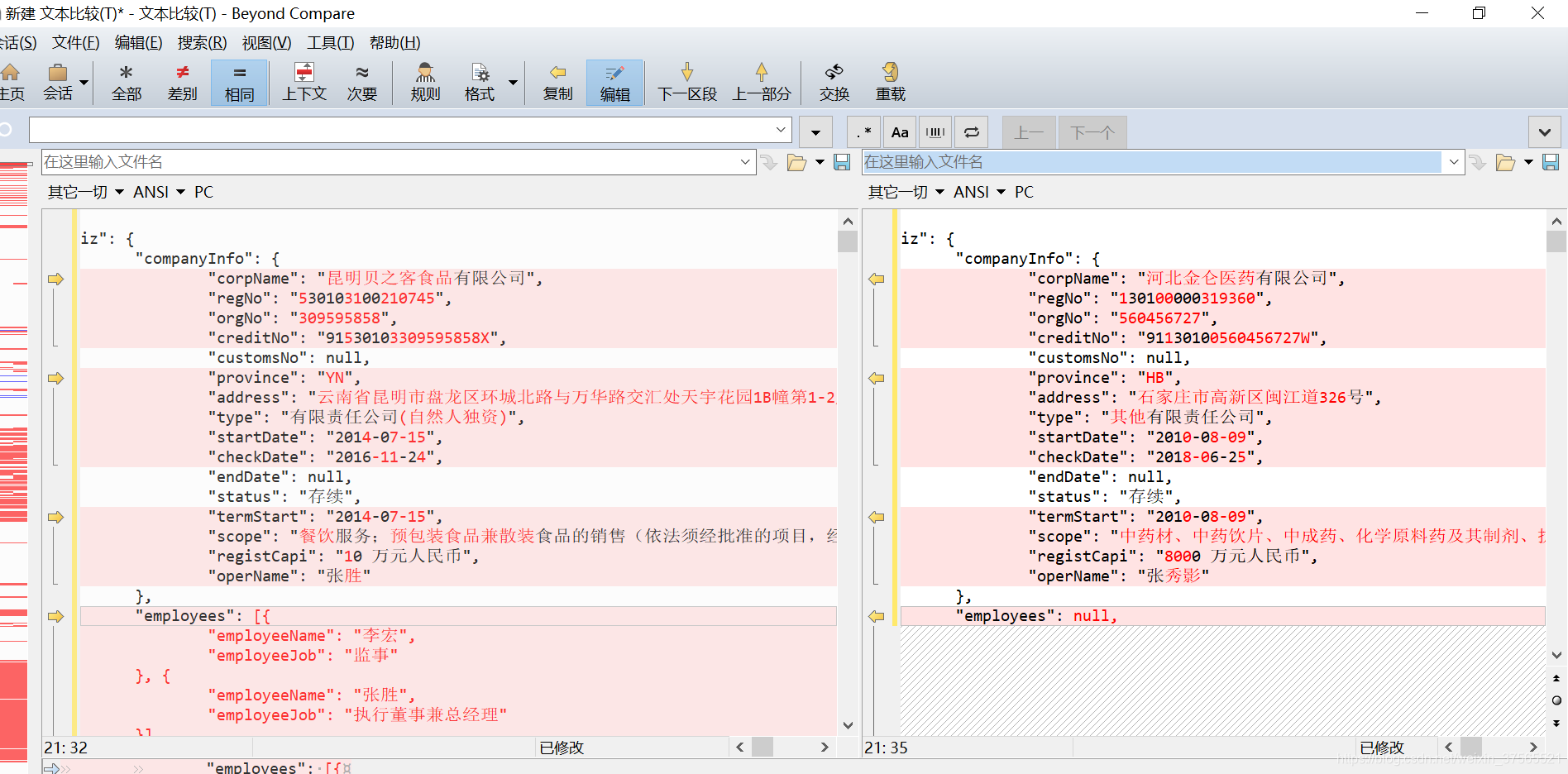The image size is (1568, 774).
Task: Copy left province section to right
Action: 55,378
